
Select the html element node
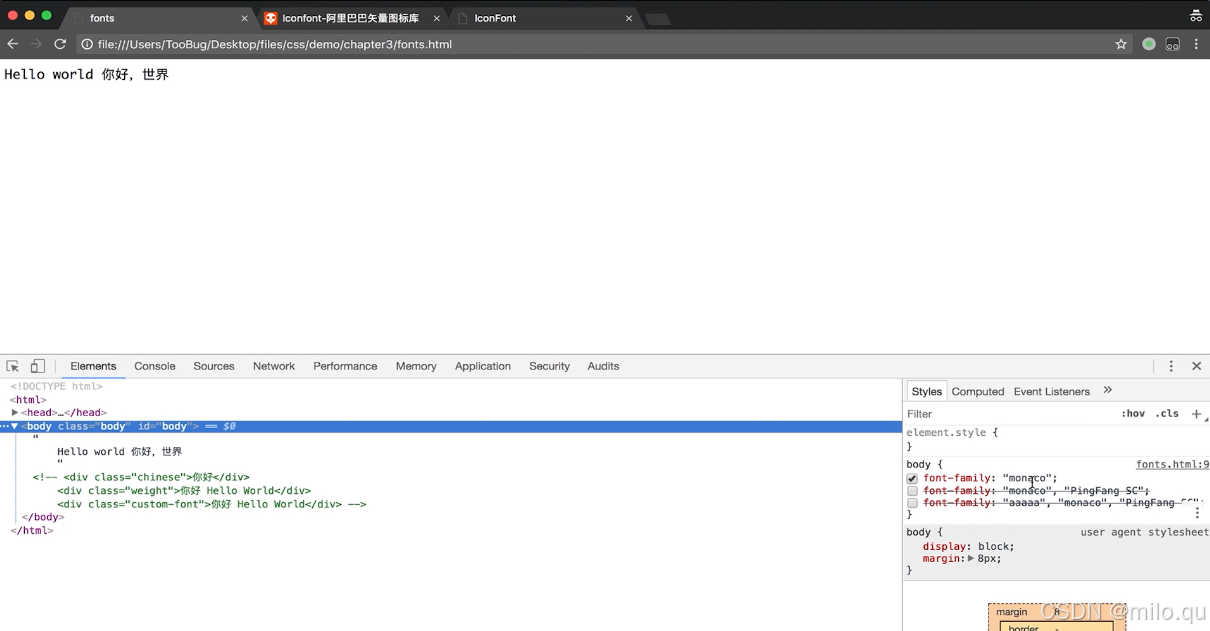29,400
